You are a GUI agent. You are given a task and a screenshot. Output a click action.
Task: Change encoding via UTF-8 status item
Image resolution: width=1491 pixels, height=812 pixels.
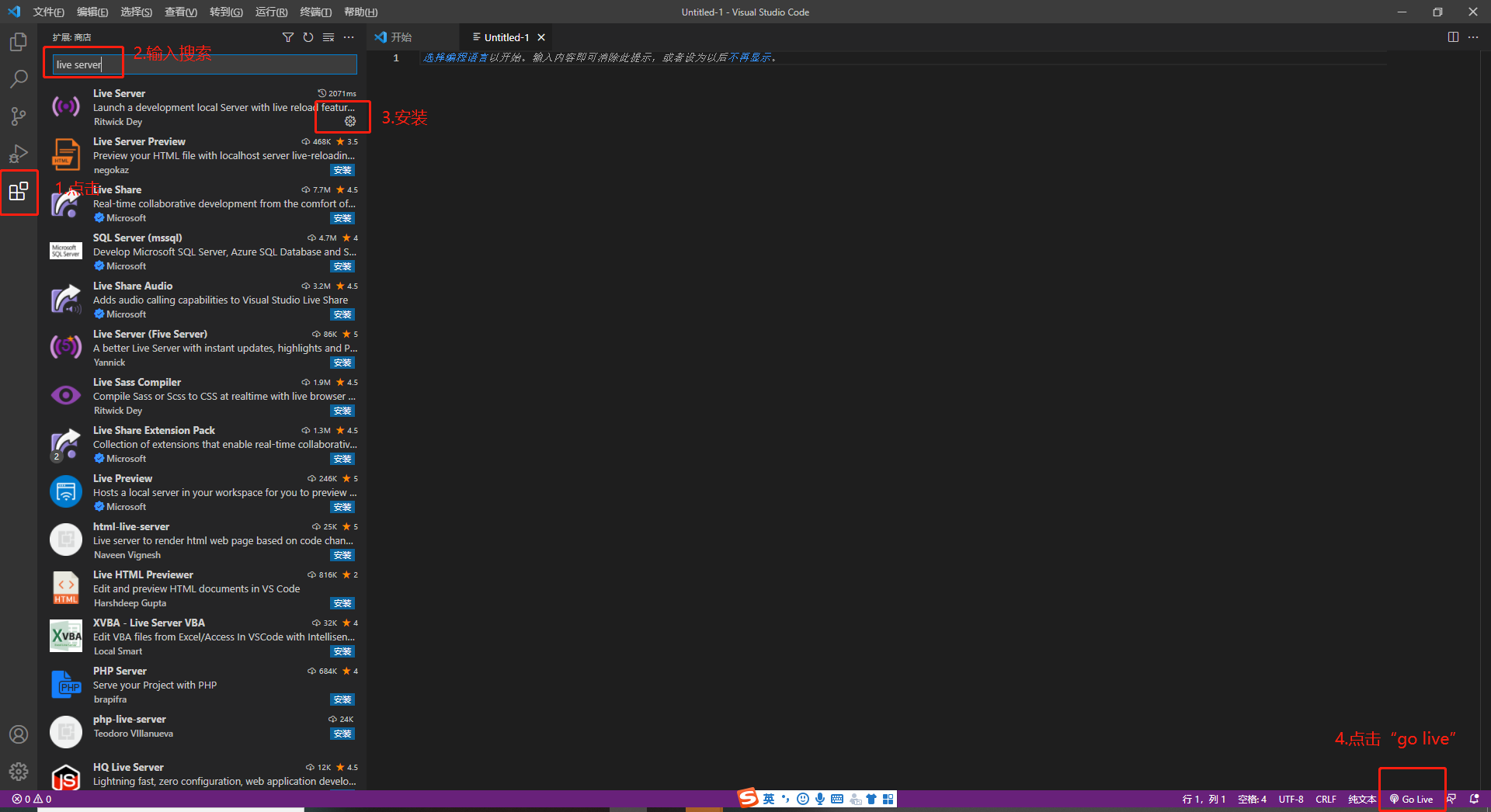pyautogui.click(x=1291, y=799)
